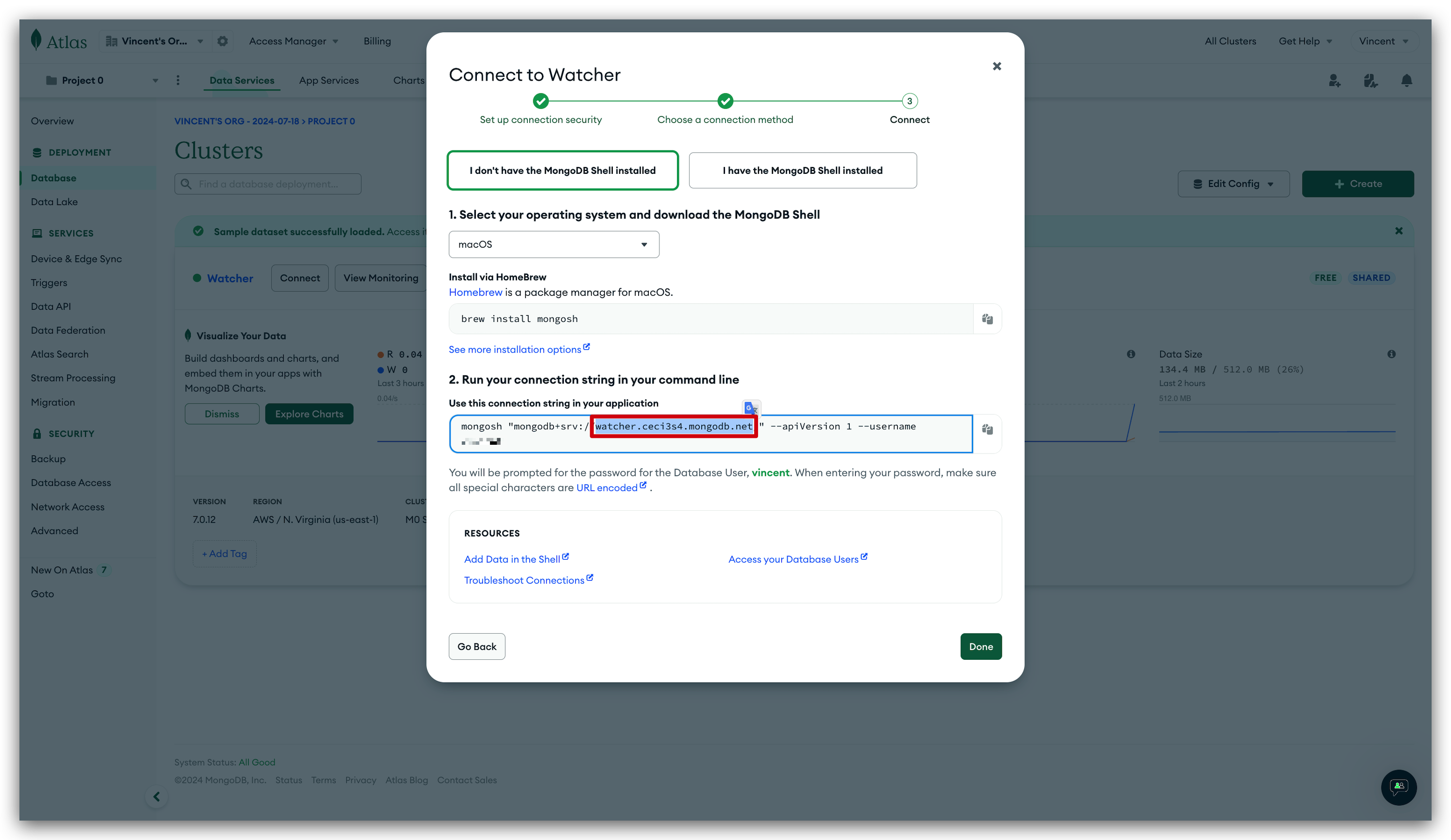Open the Vincent user menu
Screen dimensions: 1451x840
(1383, 41)
